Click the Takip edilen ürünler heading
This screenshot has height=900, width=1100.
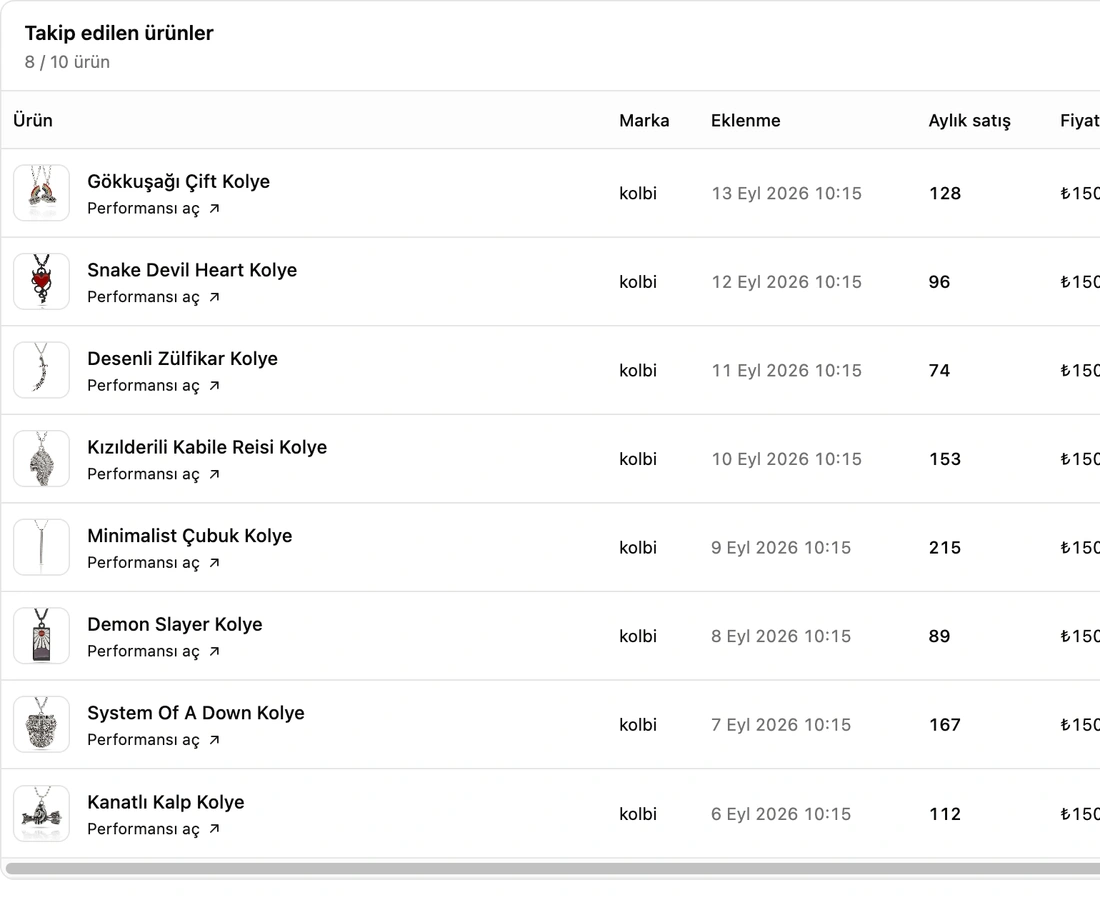point(119,33)
